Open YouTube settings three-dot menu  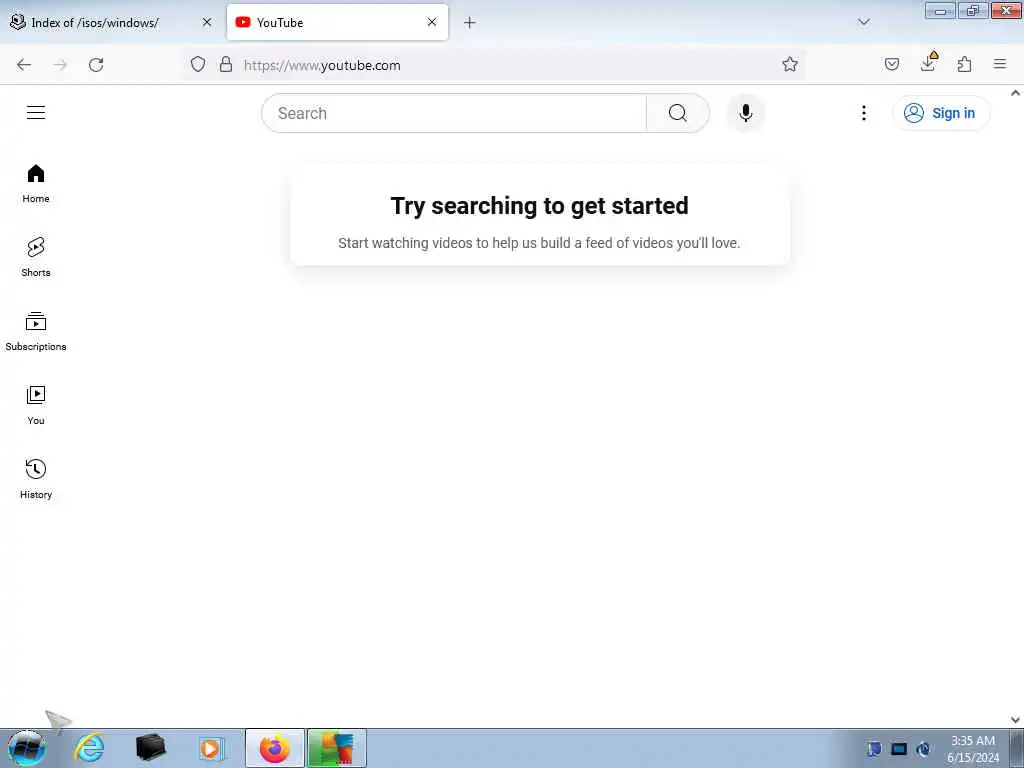click(863, 113)
